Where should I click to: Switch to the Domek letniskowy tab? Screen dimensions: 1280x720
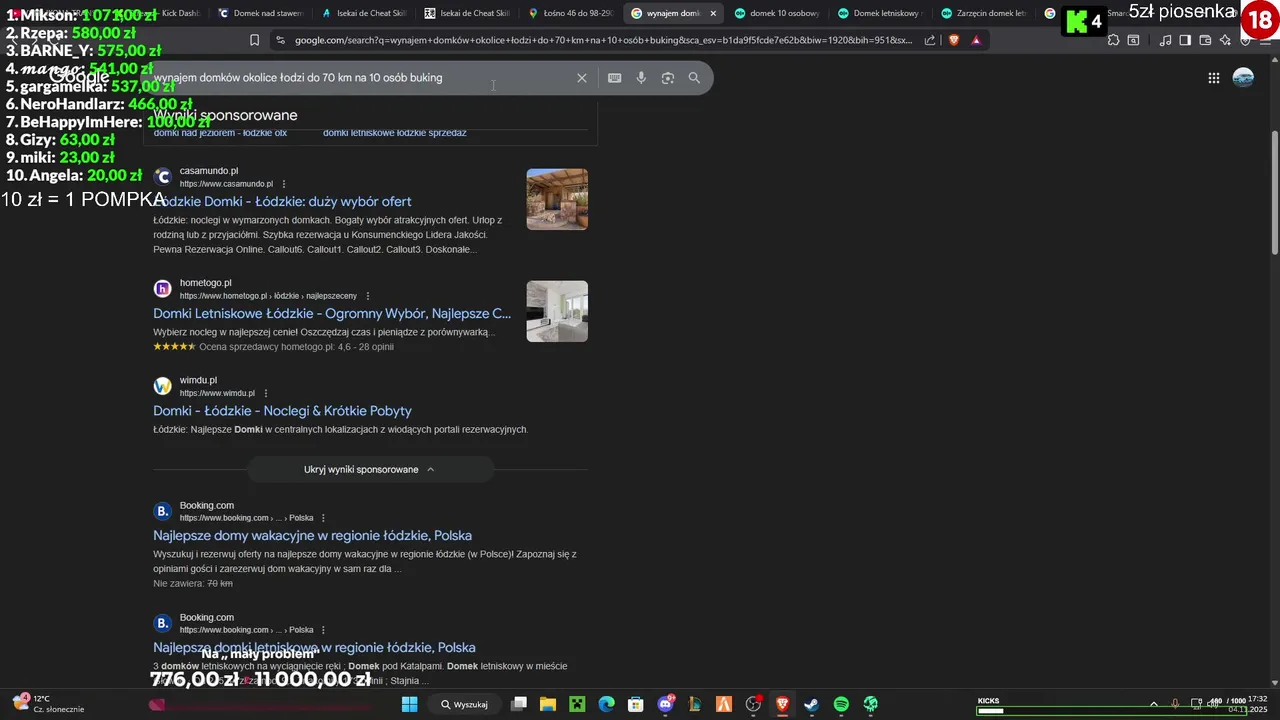(x=880, y=13)
